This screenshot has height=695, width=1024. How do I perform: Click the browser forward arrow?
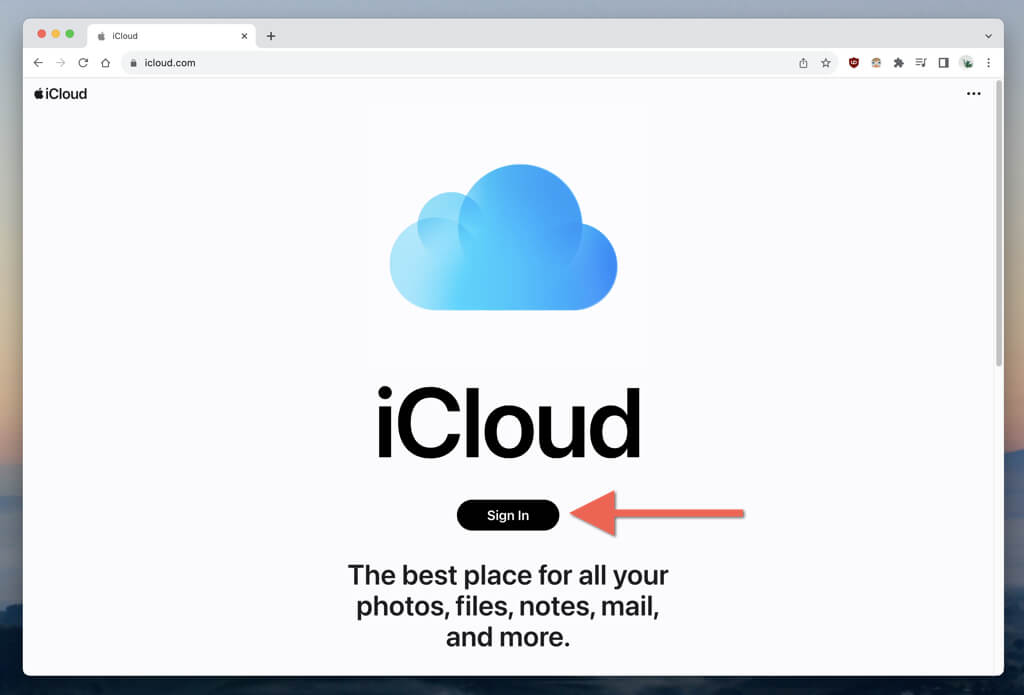pyautogui.click(x=61, y=63)
